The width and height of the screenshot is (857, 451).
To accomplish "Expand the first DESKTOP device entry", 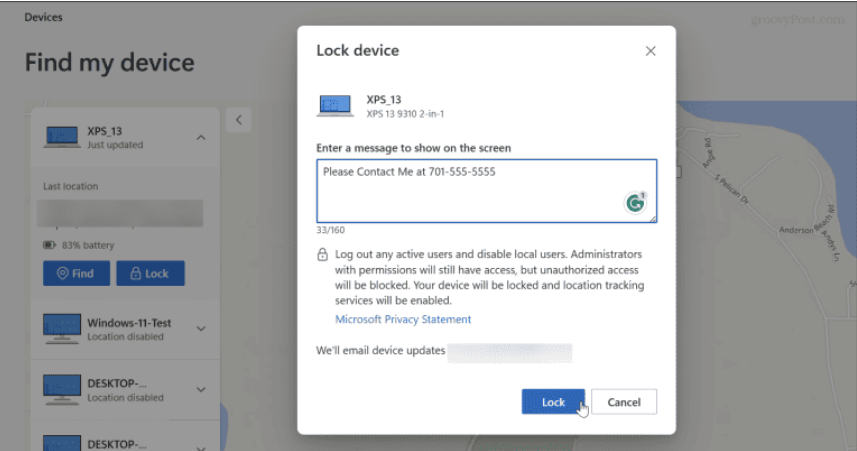I will 201,390.
